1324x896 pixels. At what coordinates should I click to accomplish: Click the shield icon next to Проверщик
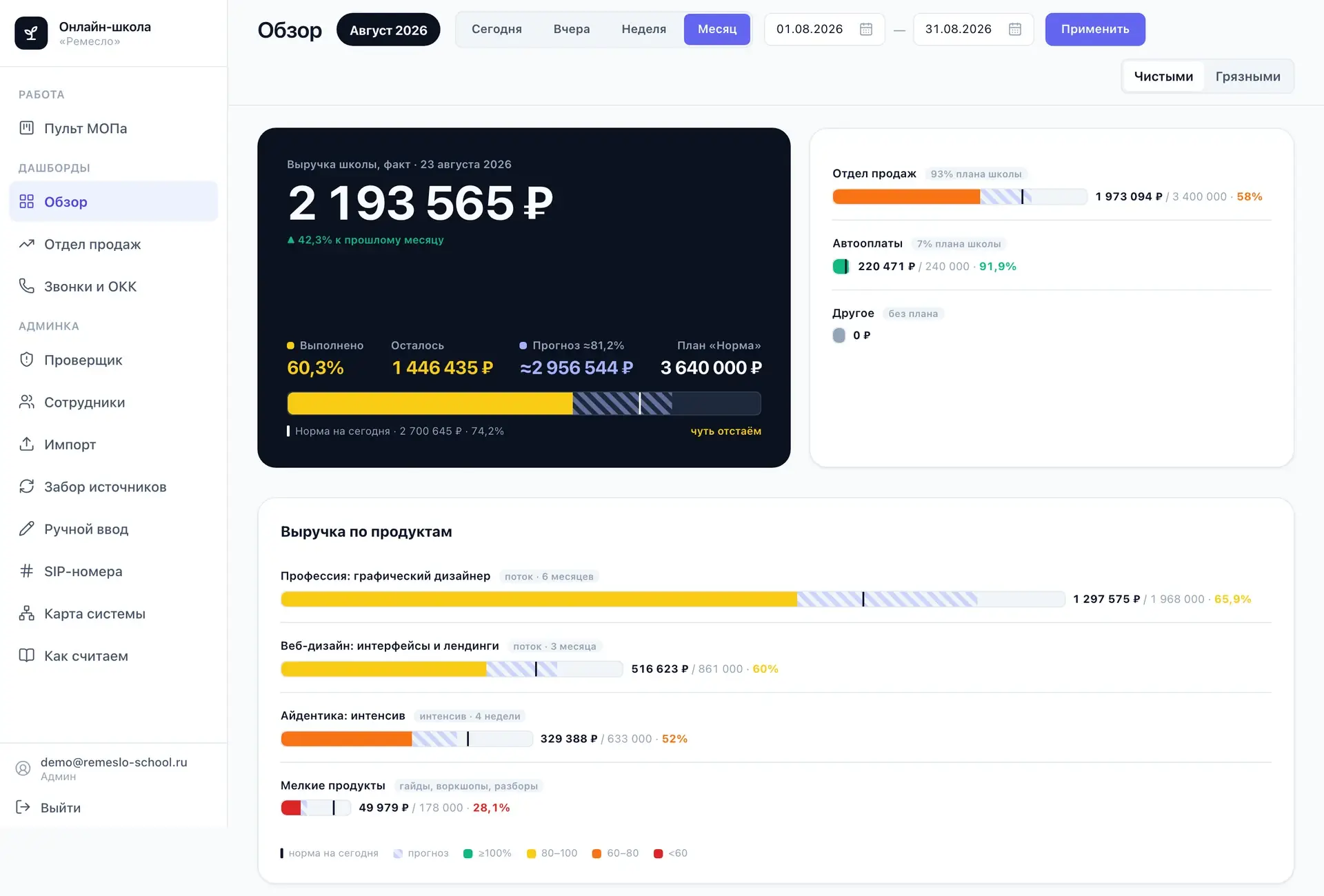(x=26, y=360)
